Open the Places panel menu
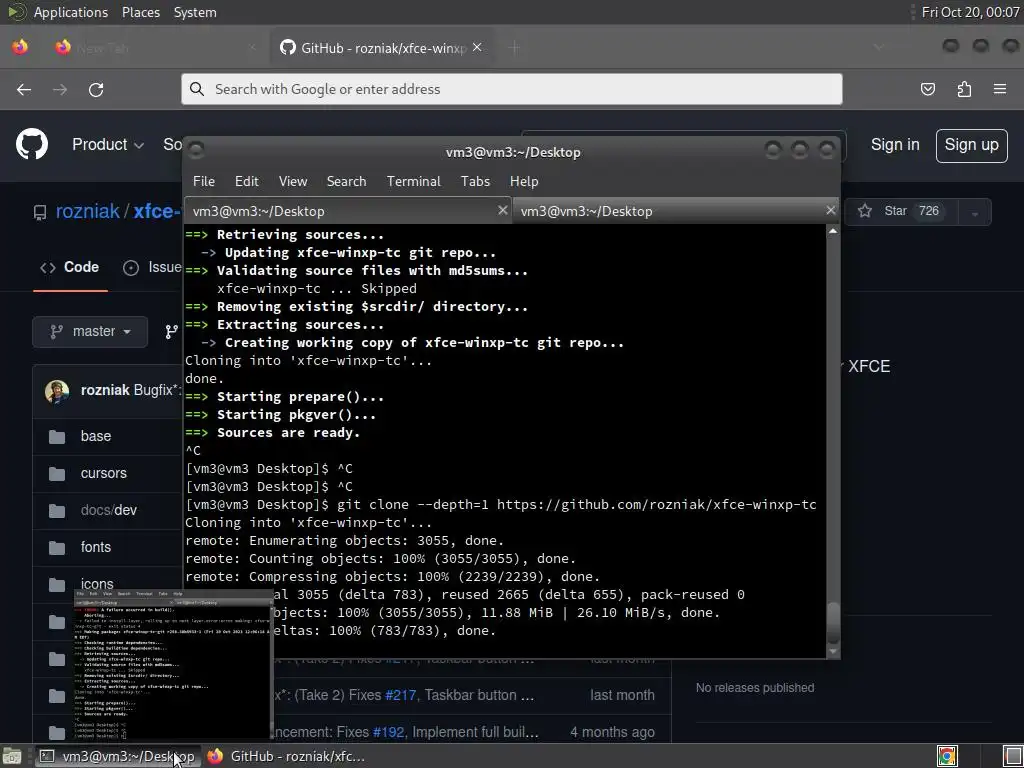This screenshot has width=1024, height=768. [140, 12]
